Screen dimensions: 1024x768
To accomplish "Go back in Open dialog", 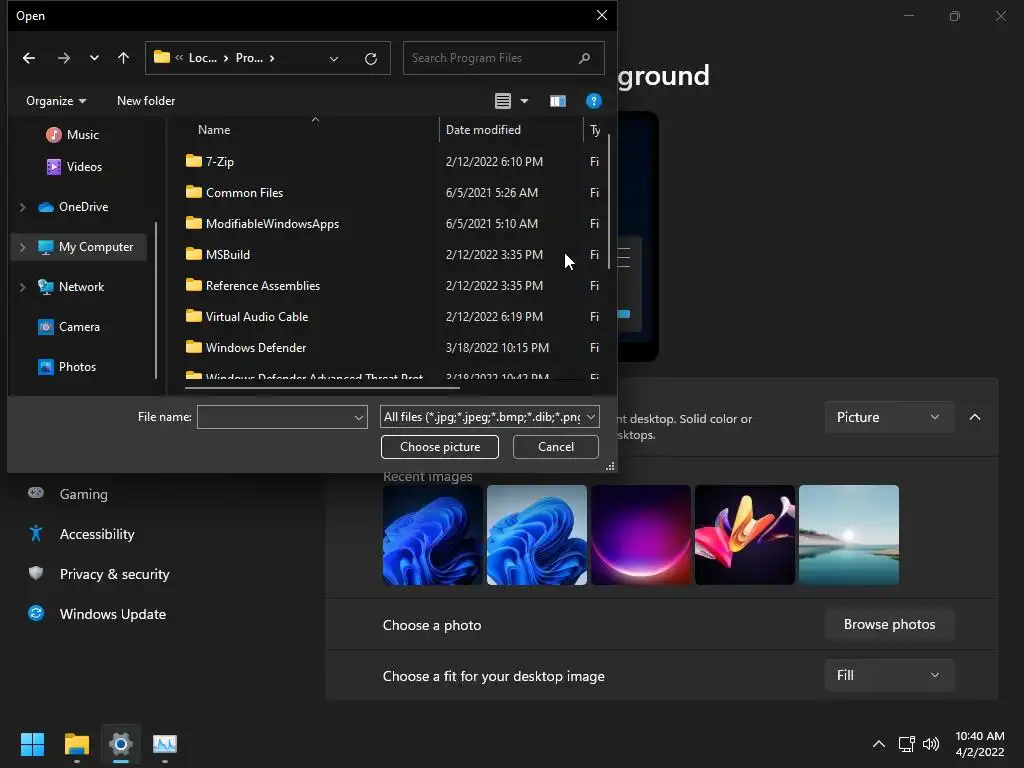I will click(x=29, y=58).
